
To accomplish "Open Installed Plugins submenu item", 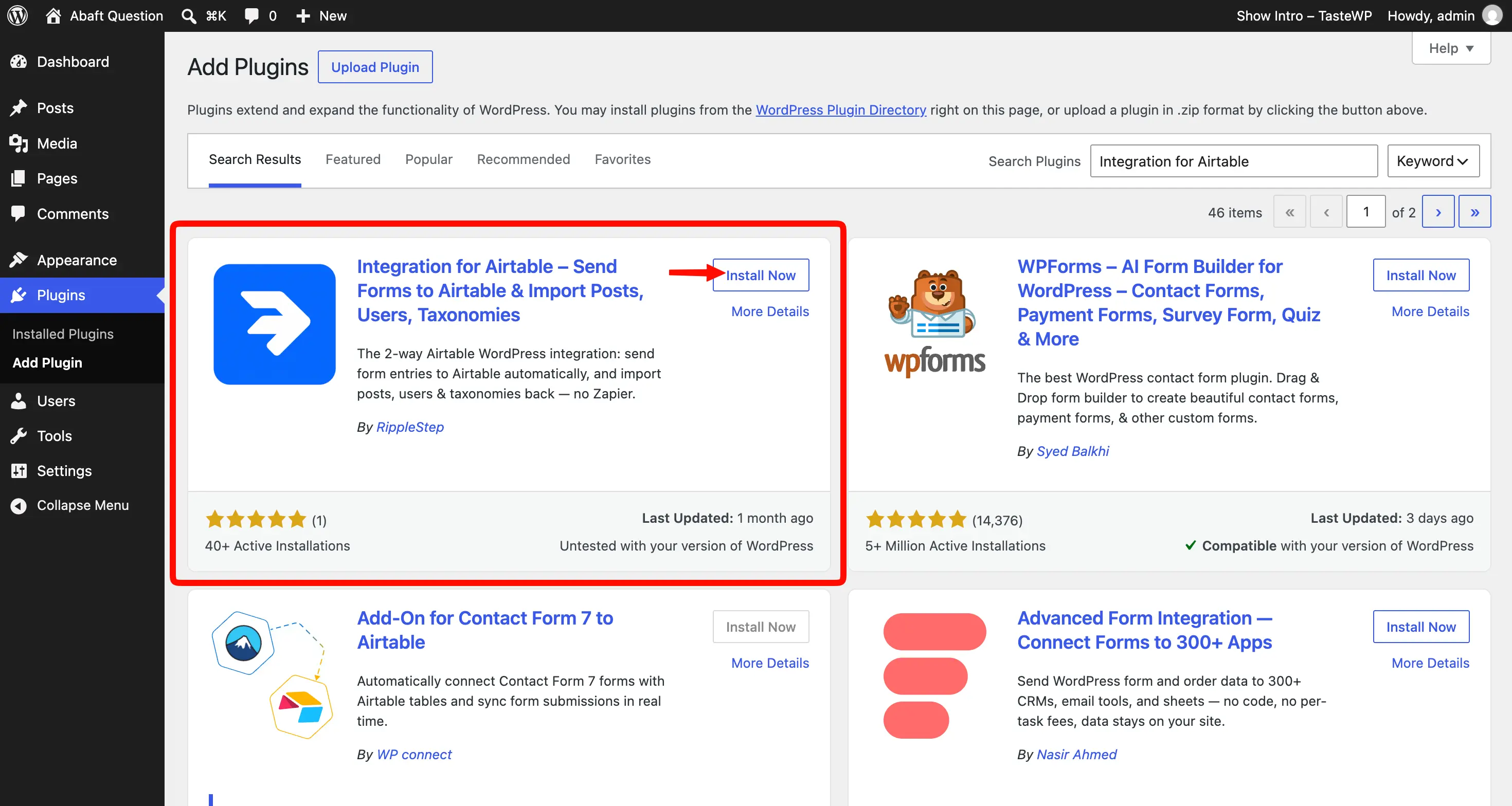I will 63,334.
